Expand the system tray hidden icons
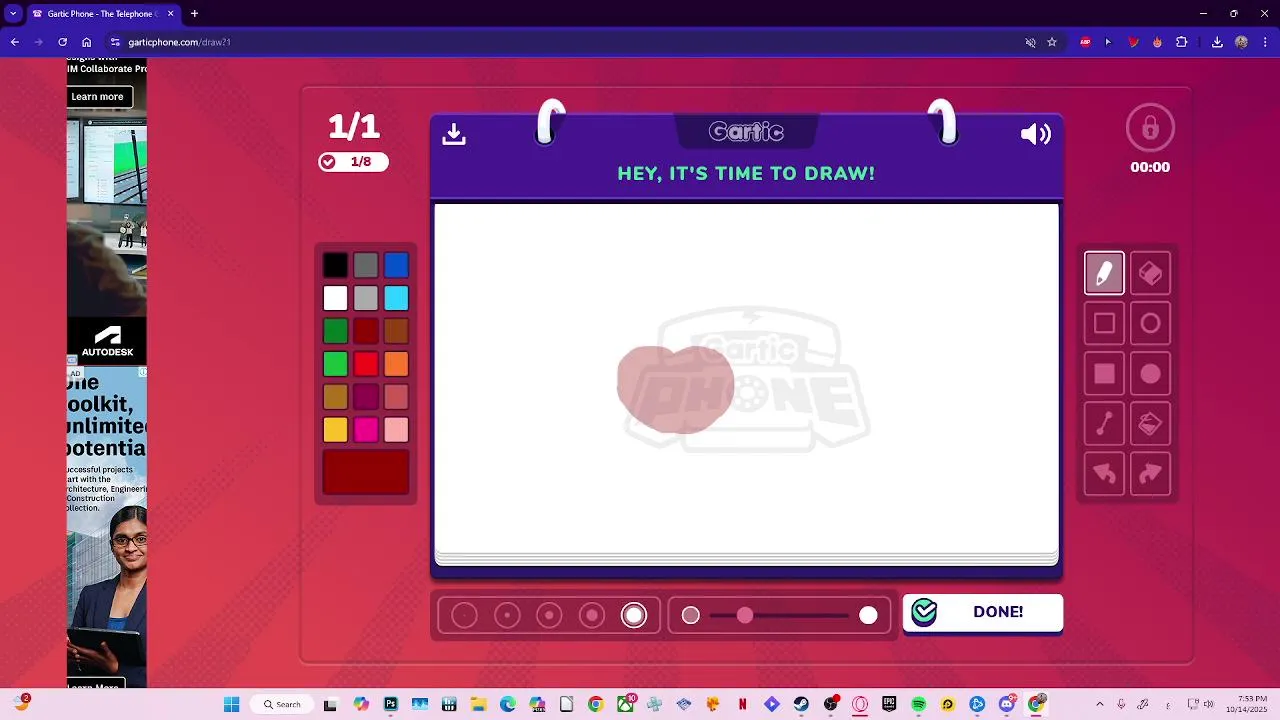Image resolution: width=1280 pixels, height=720 pixels. click(1100, 704)
